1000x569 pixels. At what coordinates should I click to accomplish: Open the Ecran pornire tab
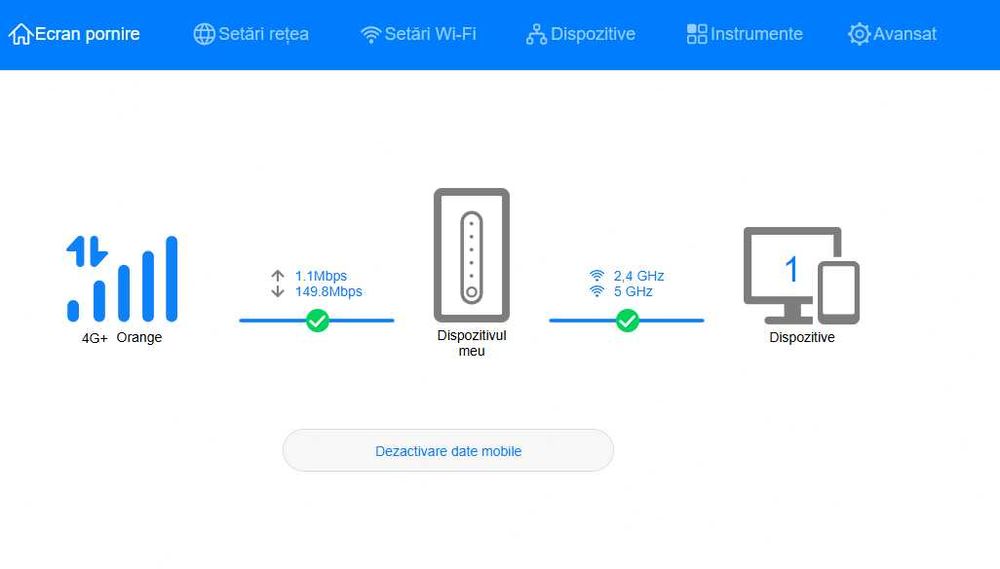74,34
